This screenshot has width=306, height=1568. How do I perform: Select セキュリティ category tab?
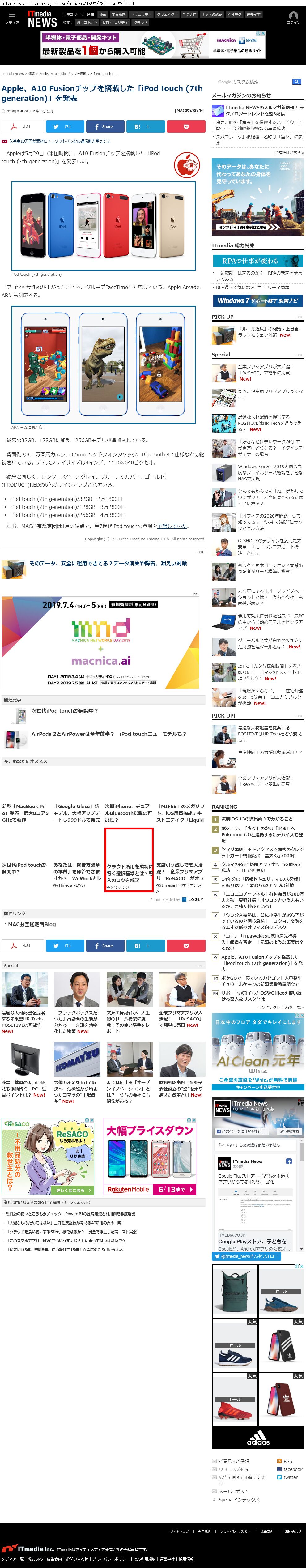tap(141, 14)
